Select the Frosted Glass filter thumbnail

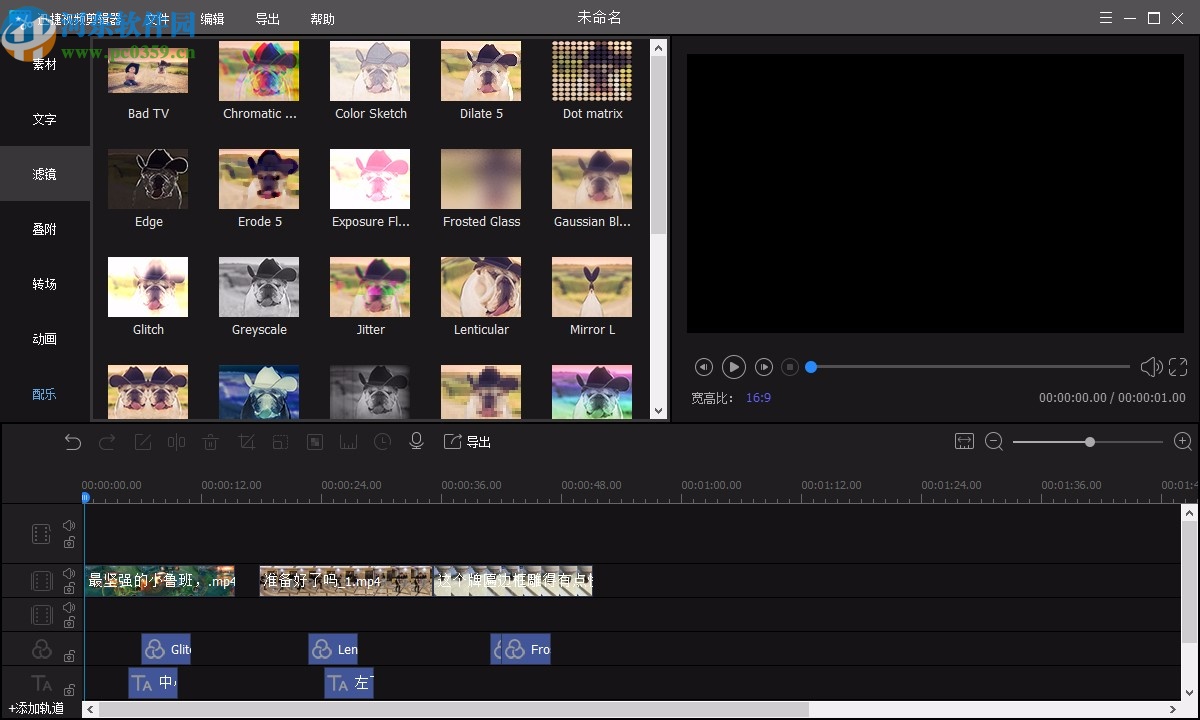click(x=481, y=180)
